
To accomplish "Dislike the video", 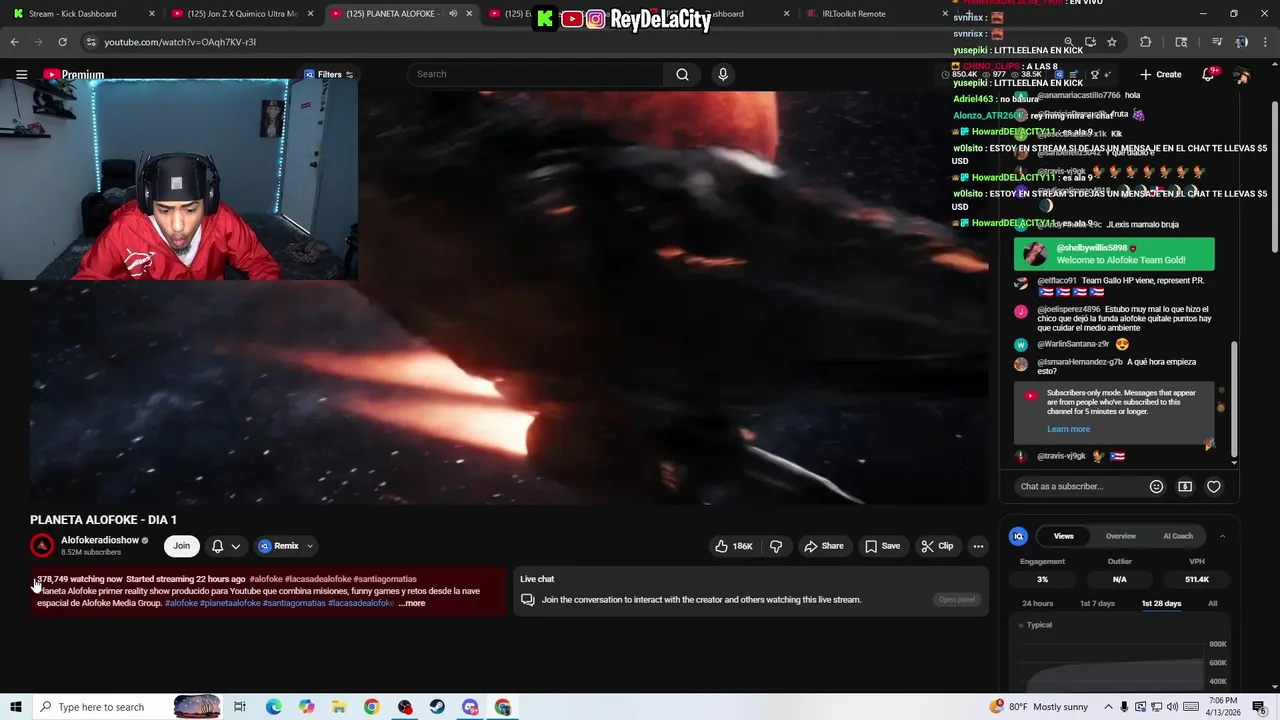I will point(776,546).
